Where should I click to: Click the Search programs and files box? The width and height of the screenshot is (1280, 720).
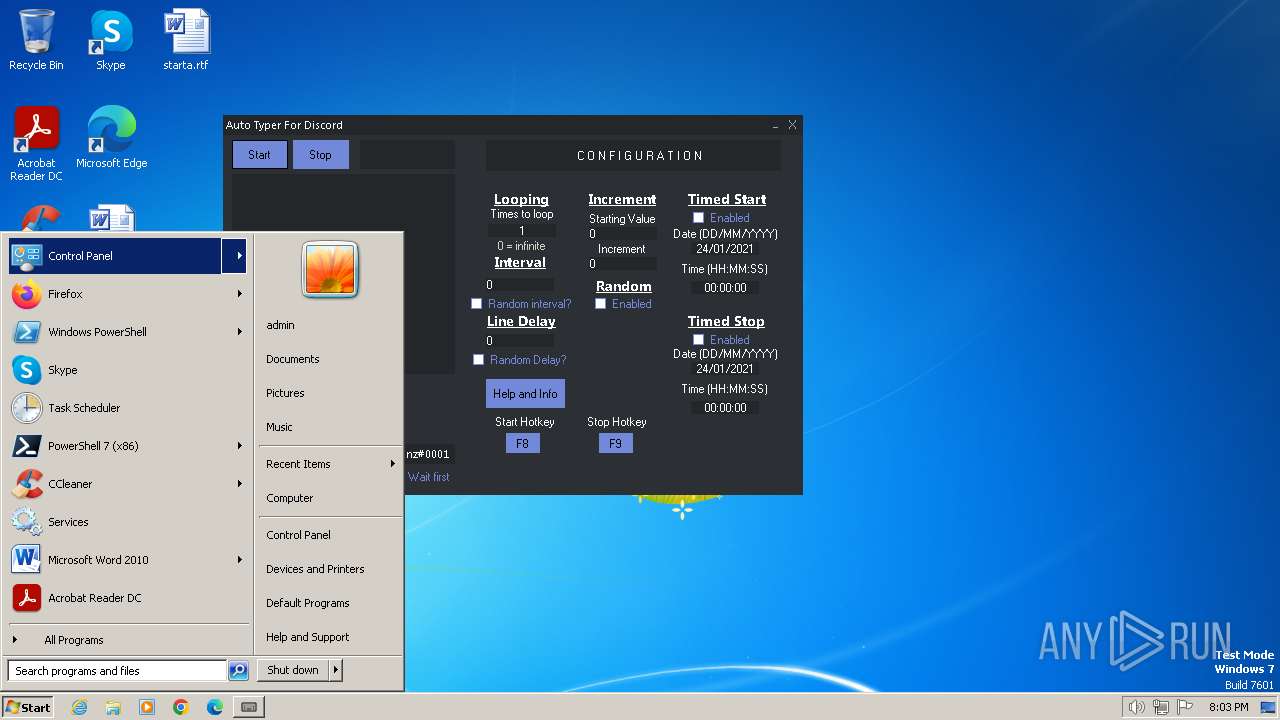[117, 671]
